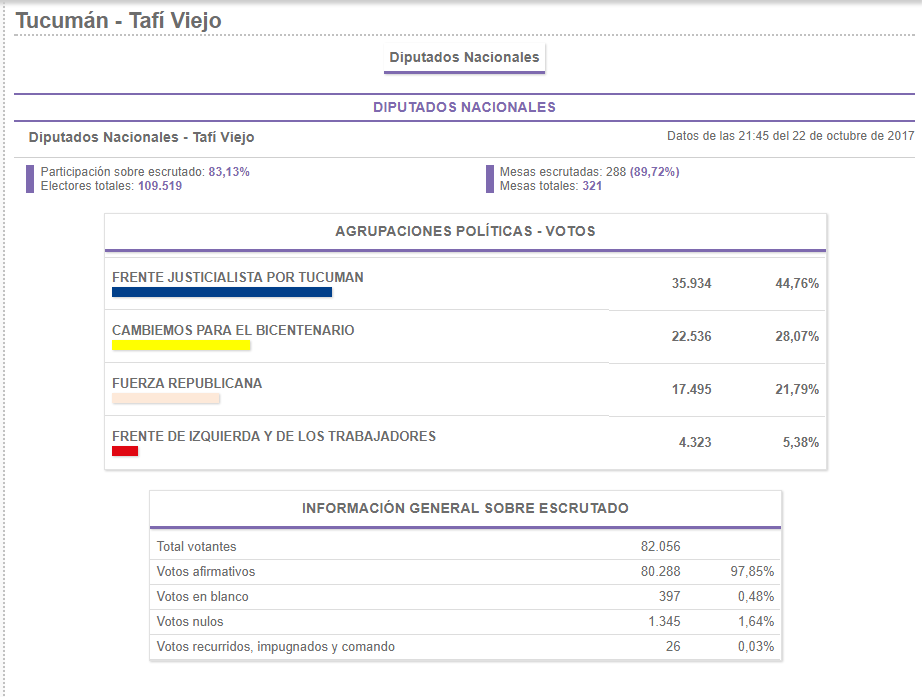Click the blank votes value 397
Image resolution: width=922 pixels, height=697 pixels.
pos(669,596)
